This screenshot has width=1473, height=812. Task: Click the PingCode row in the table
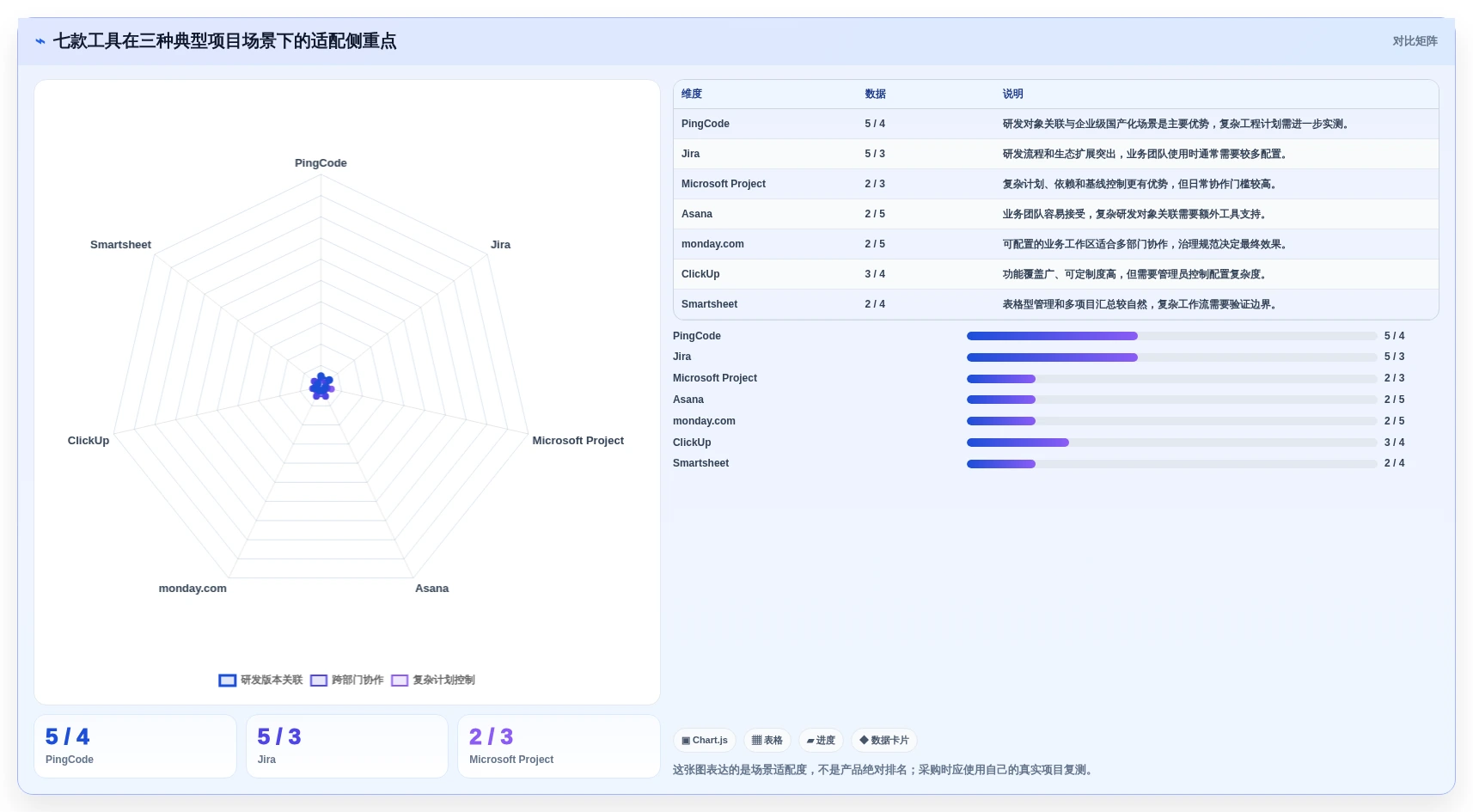point(1055,124)
